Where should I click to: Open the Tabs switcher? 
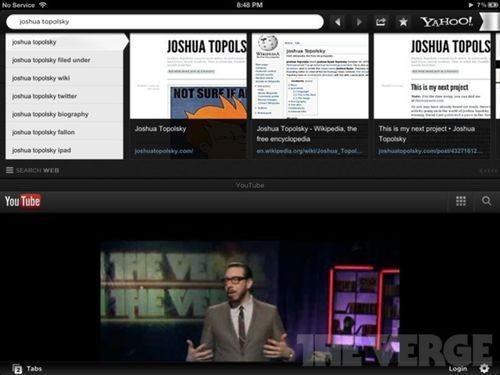tap(27, 369)
